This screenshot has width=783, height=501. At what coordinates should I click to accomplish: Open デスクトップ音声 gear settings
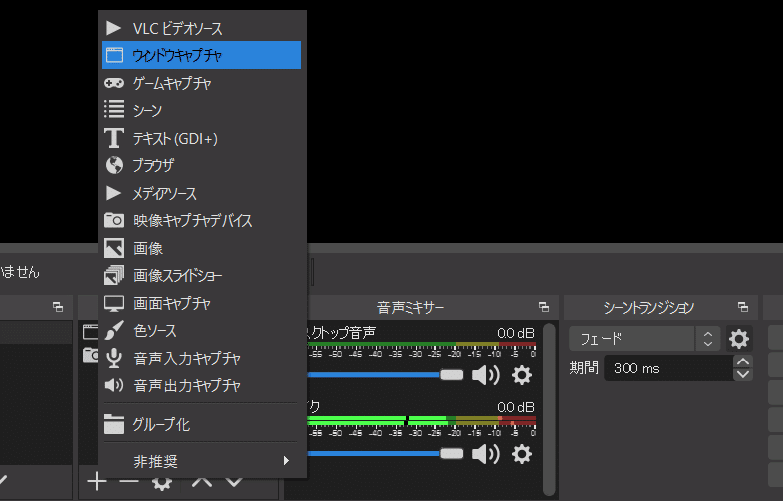[522, 375]
